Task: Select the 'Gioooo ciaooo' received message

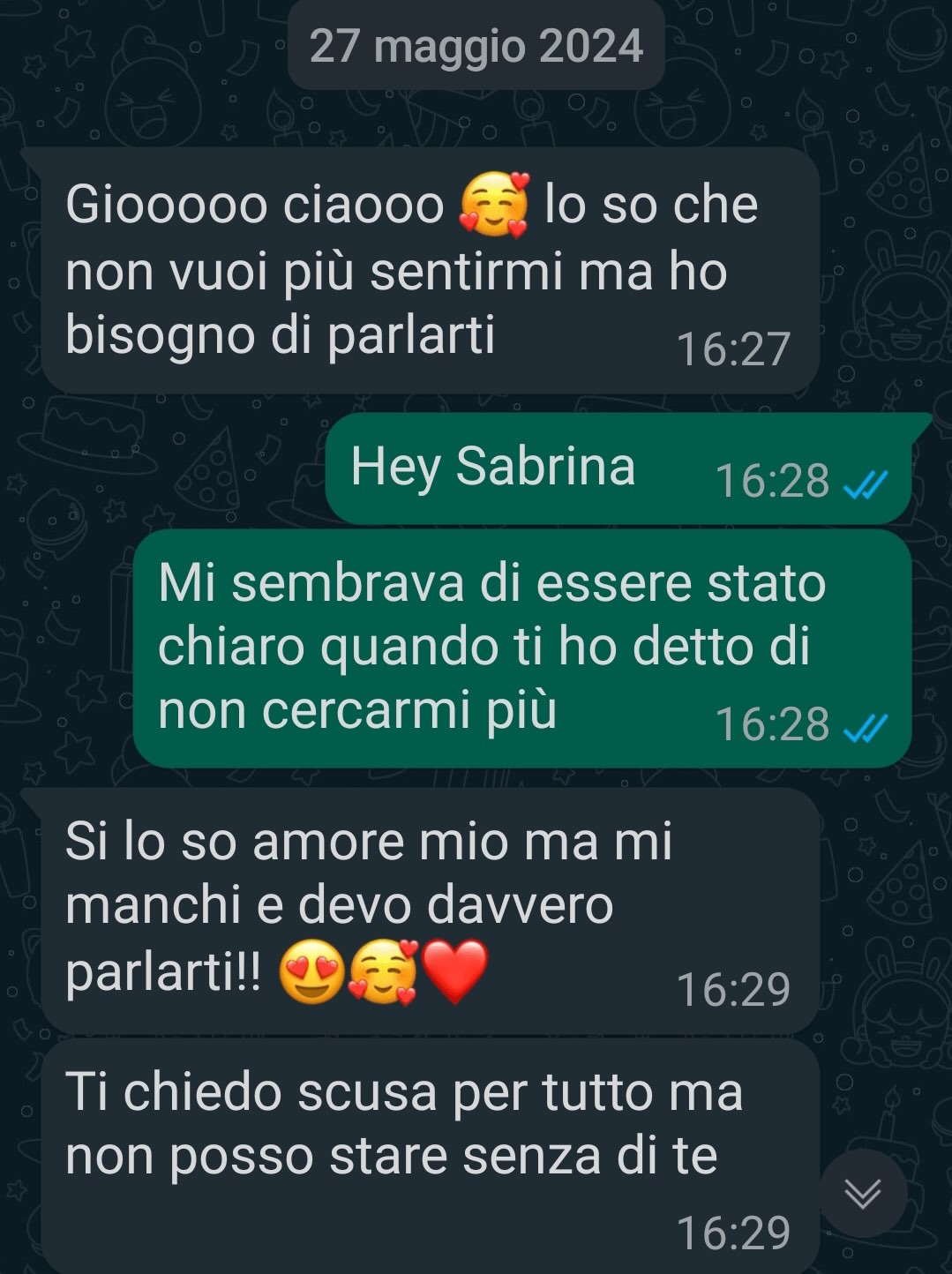Action: point(430,270)
